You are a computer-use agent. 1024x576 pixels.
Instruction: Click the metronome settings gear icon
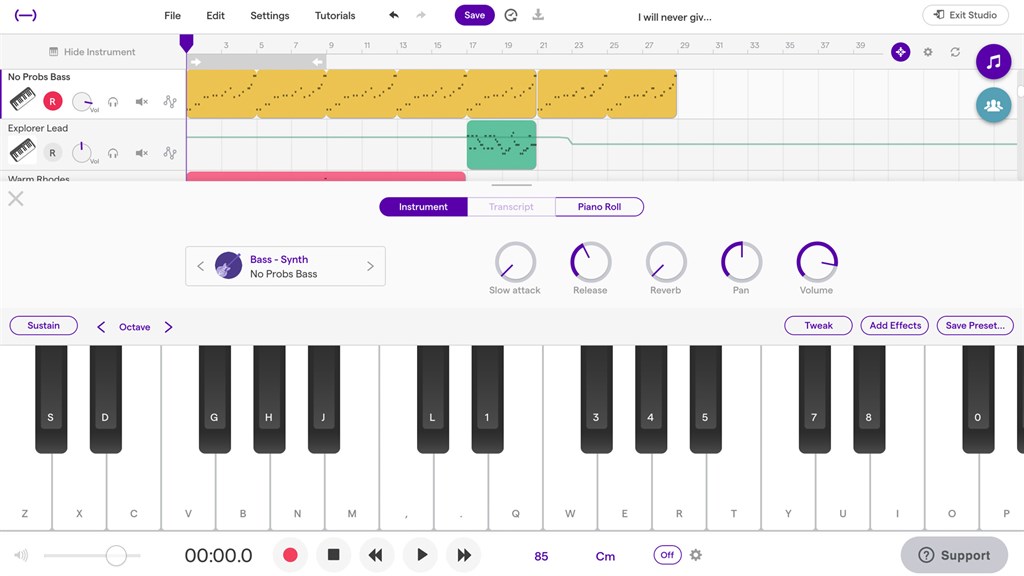point(696,555)
